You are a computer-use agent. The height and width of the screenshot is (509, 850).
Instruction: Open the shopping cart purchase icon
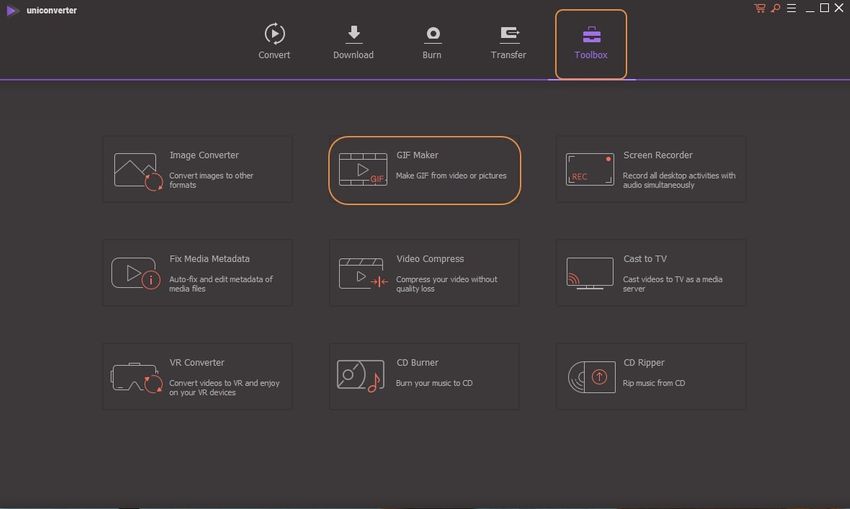760,8
